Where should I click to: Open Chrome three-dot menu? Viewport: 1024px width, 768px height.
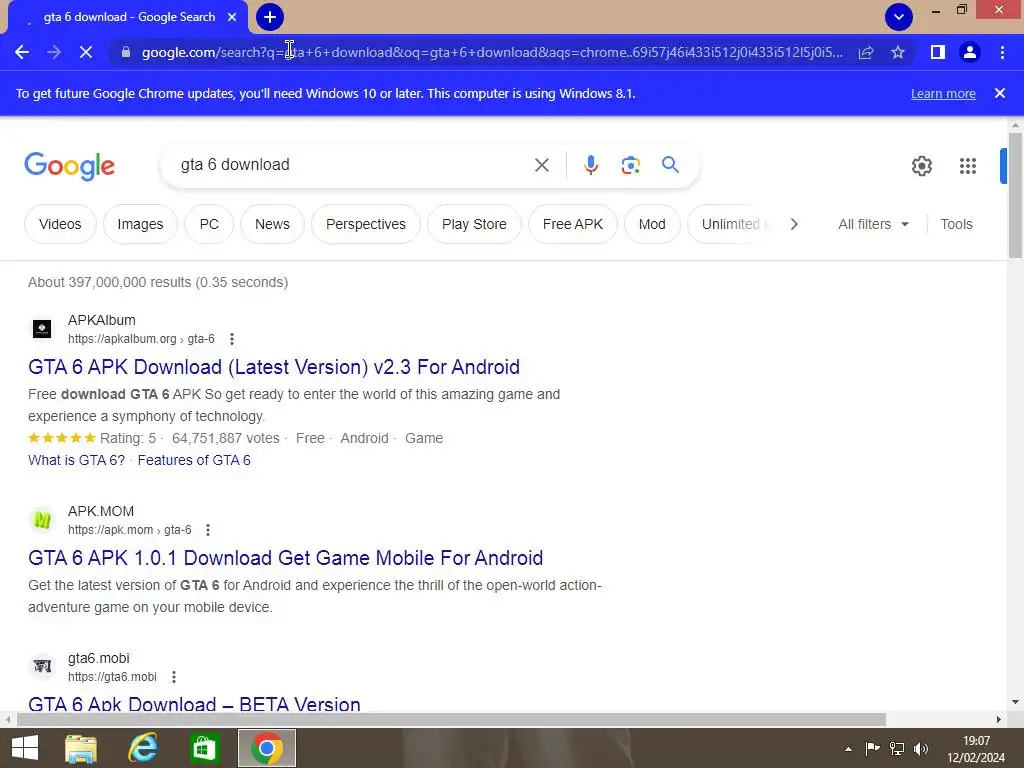(1002, 52)
